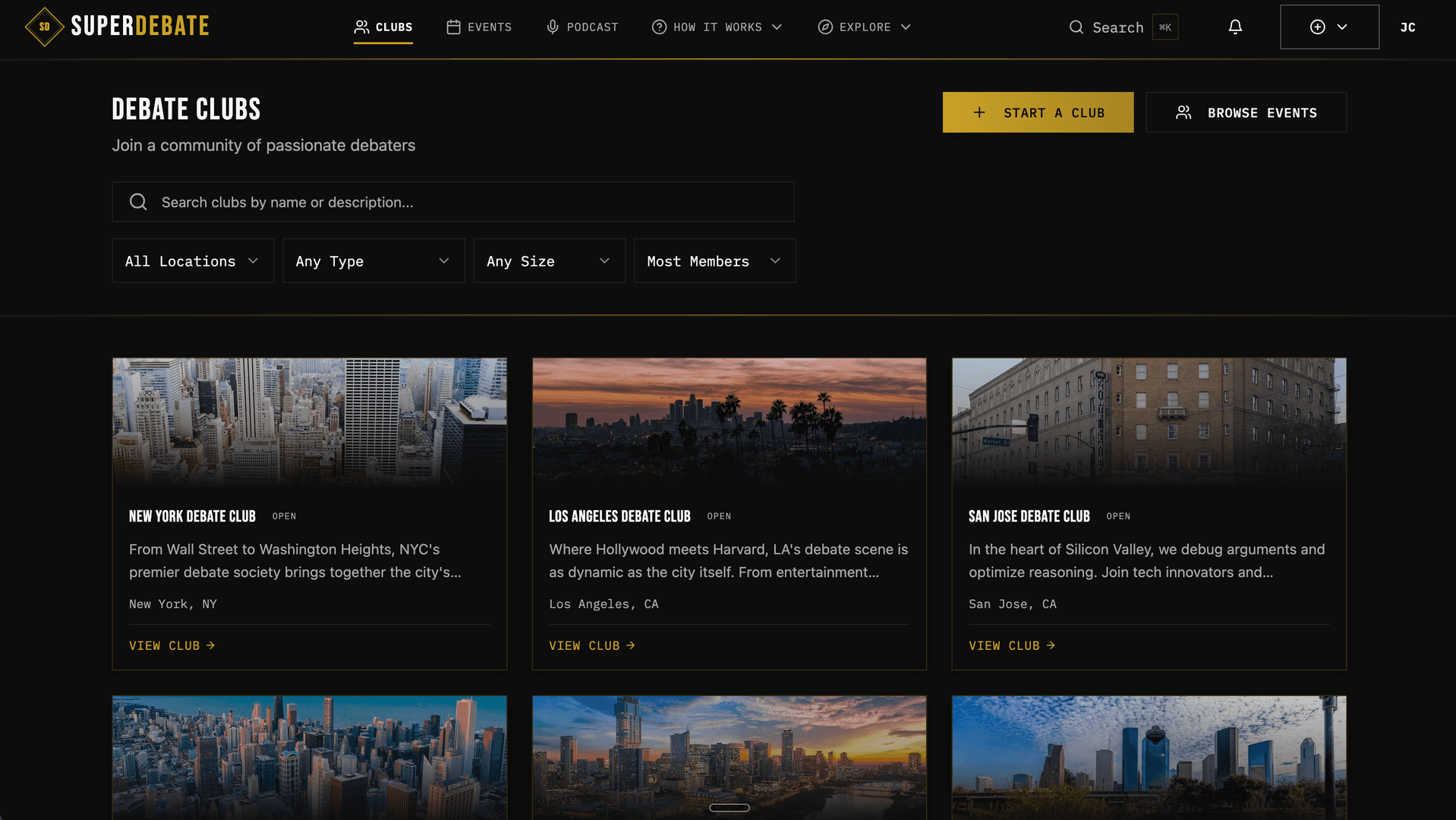Click the SuperDebate diamond logo
Screen dimensions: 1456x820
coord(44,27)
